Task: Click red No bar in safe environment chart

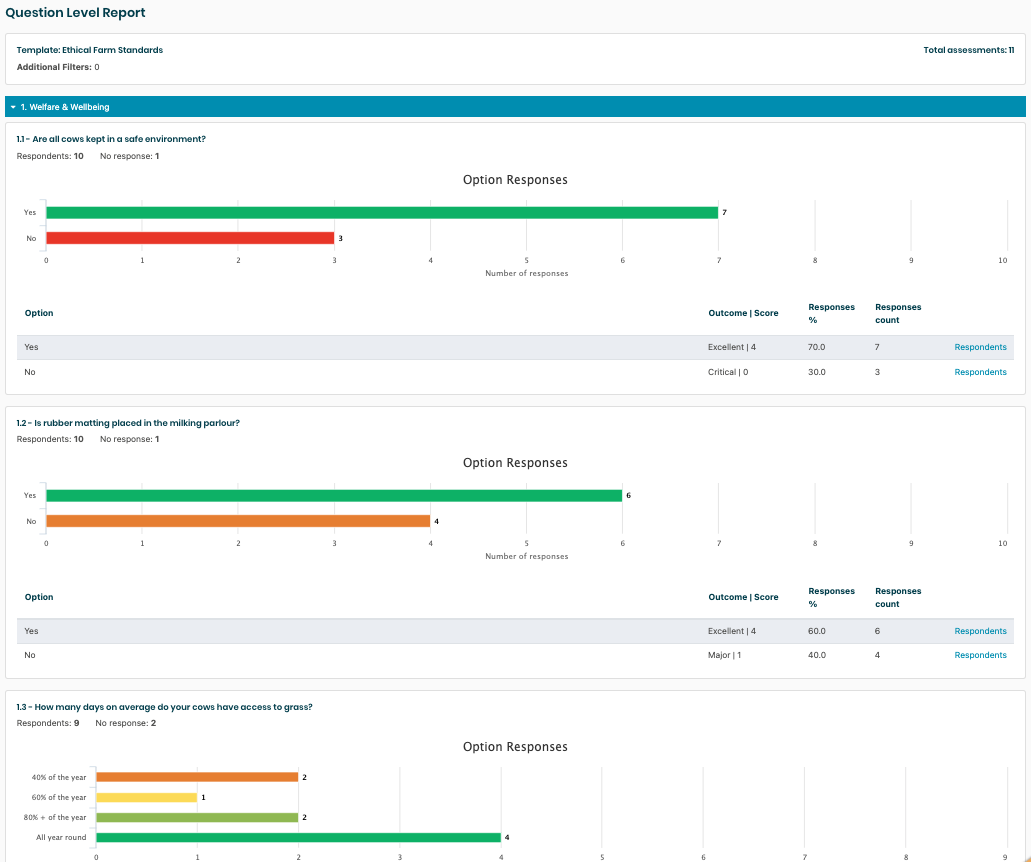Action: [190, 238]
